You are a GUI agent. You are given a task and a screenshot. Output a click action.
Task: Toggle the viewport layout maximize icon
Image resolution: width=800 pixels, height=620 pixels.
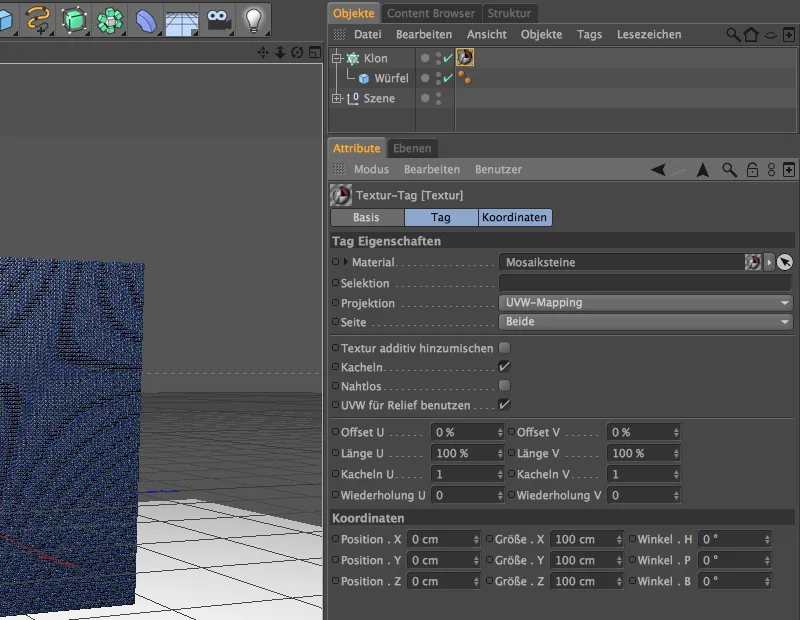[315, 52]
